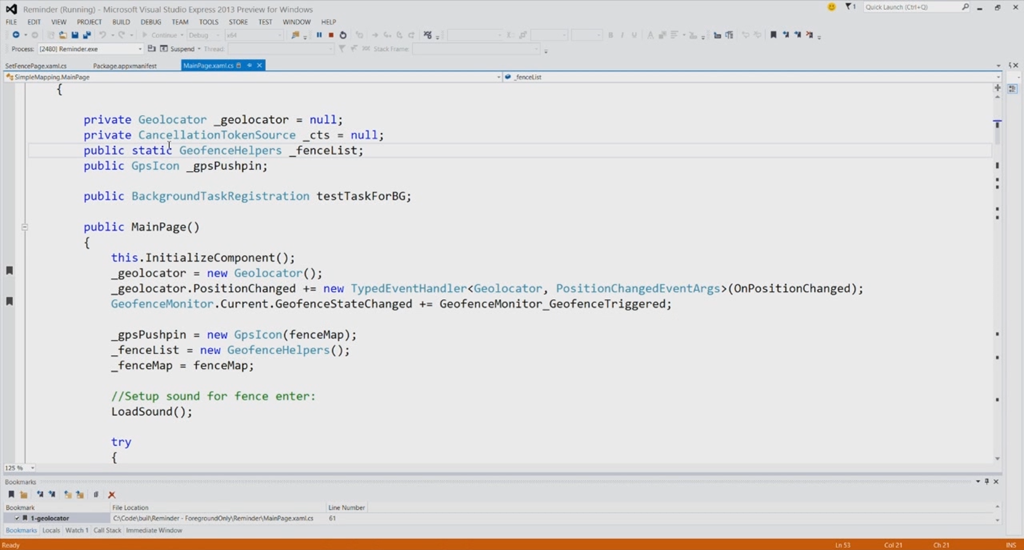Viewport: 1024px width, 550px height.
Task: Create new folder in Bookmarks panel
Action: click(24, 494)
